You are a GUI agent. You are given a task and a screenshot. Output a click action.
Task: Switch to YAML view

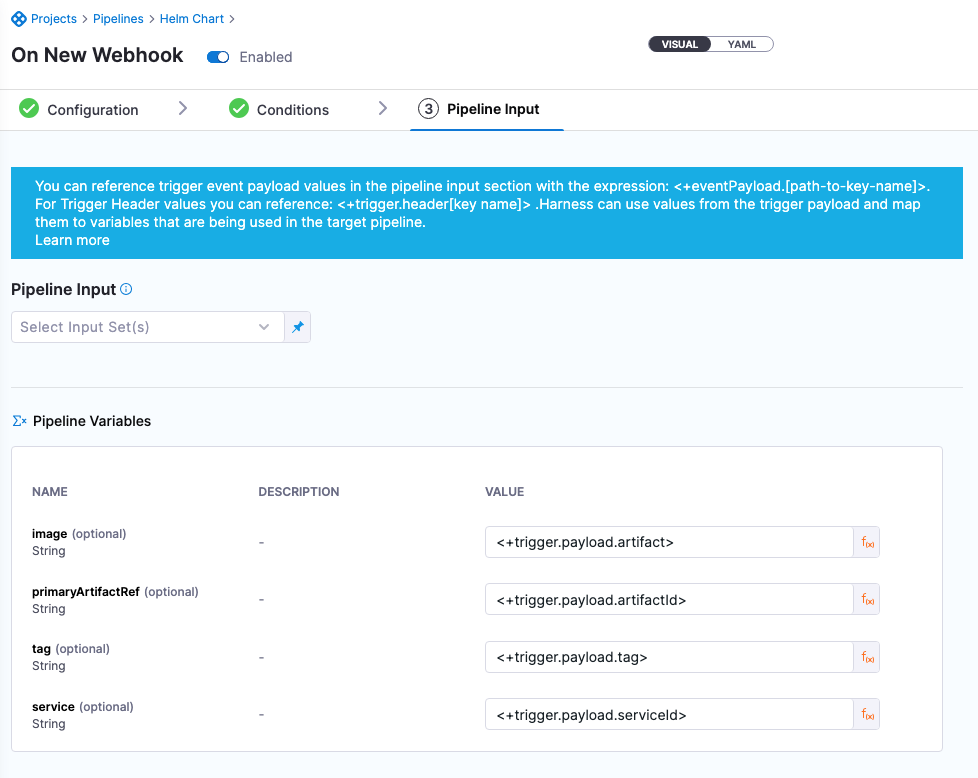(742, 44)
